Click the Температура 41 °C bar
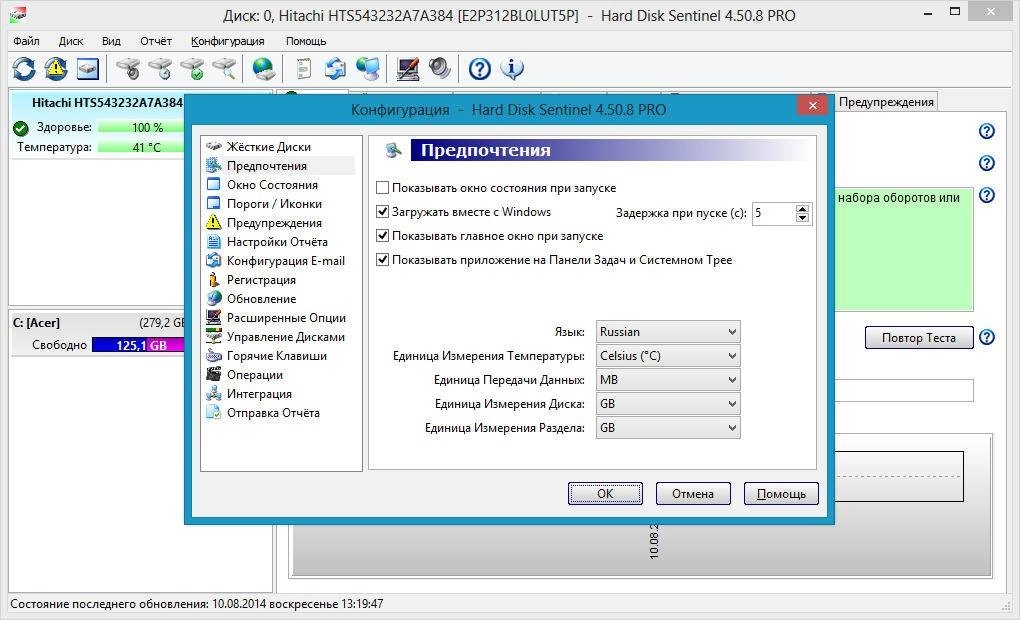 (x=141, y=148)
